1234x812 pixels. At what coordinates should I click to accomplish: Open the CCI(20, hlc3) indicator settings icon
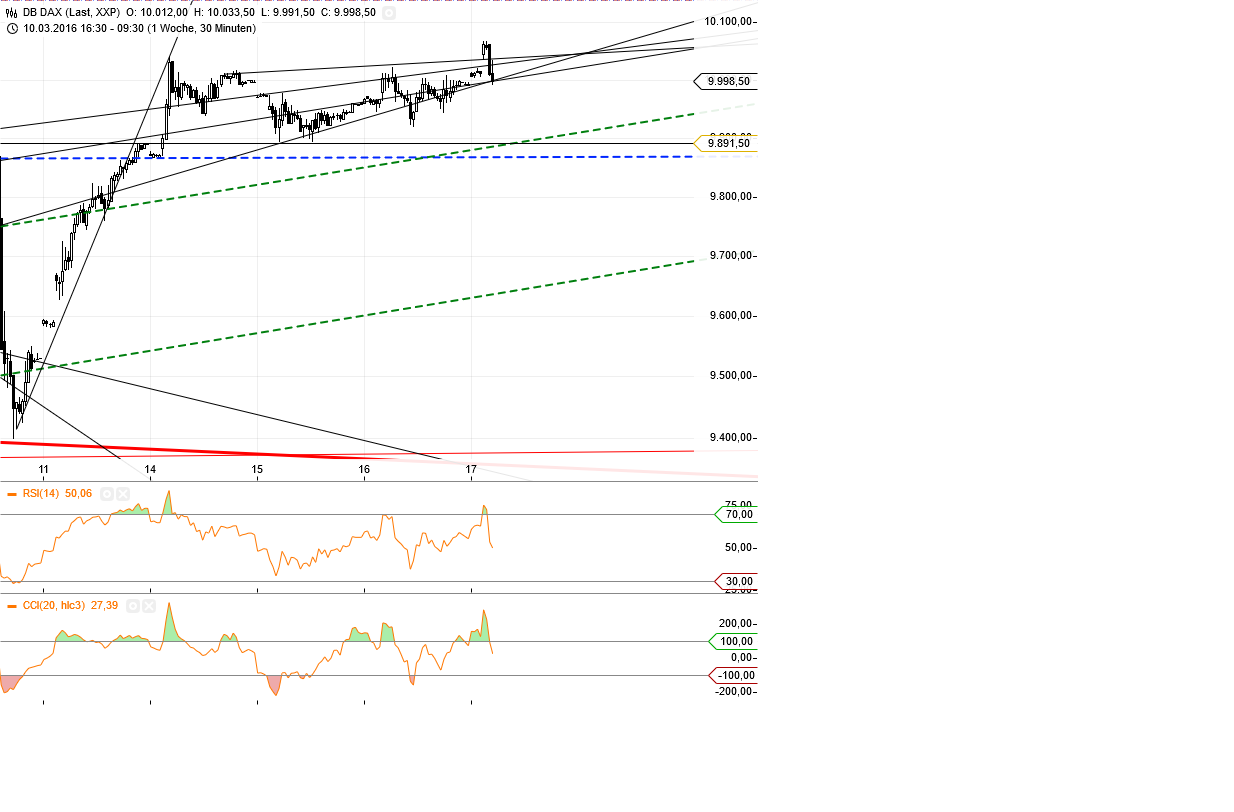pyautogui.click(x=132, y=605)
